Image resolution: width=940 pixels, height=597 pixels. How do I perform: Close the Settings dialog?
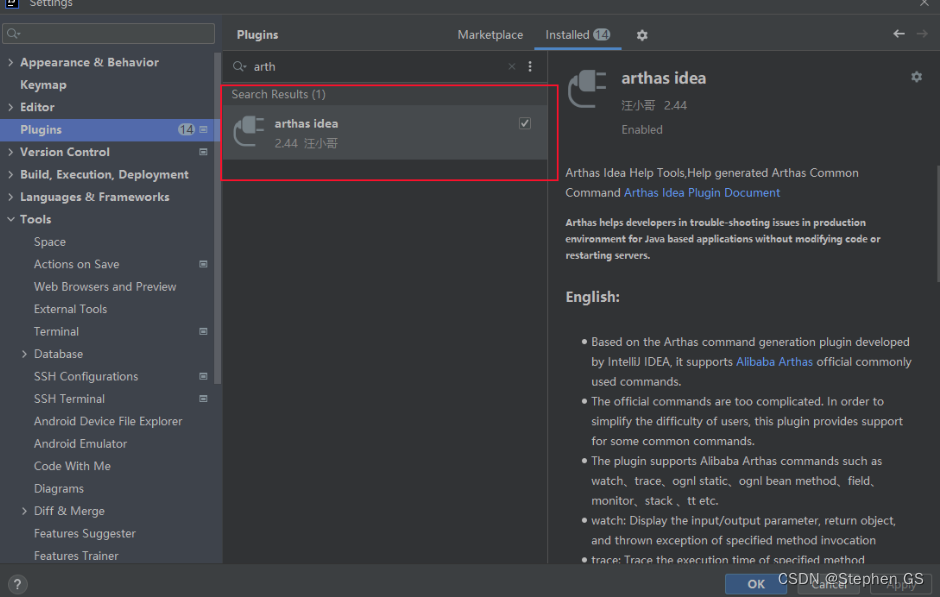coord(924,3)
